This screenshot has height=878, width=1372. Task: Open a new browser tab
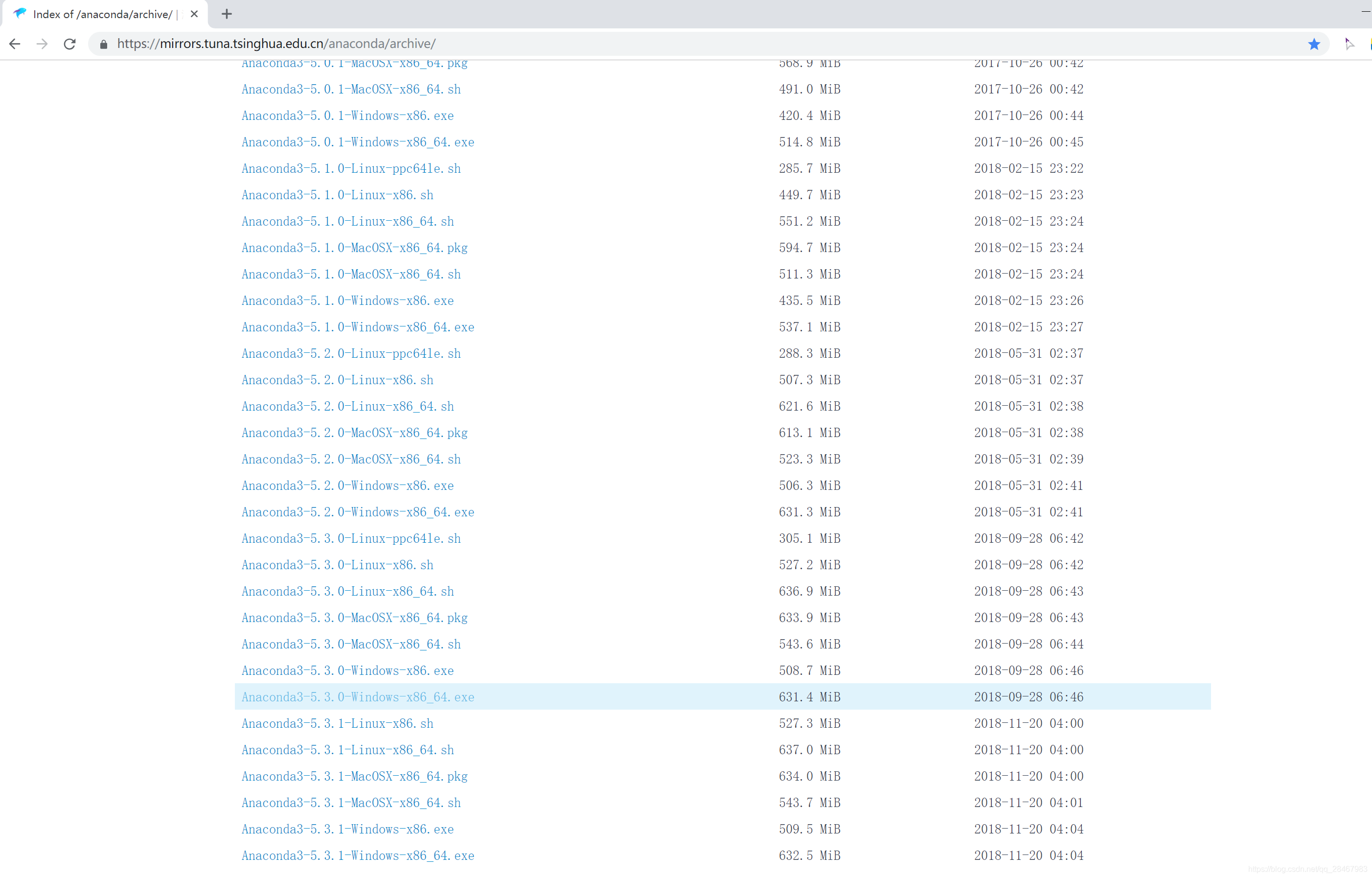(227, 14)
